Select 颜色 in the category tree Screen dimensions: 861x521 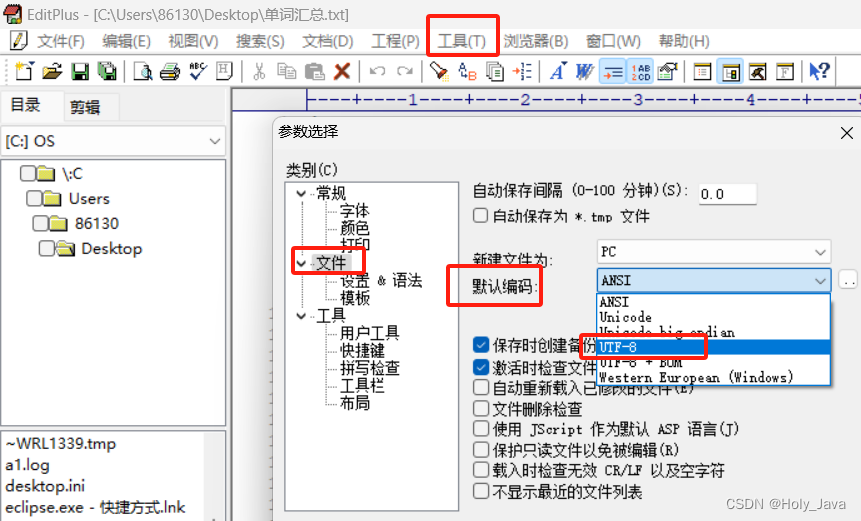pyautogui.click(x=355, y=227)
